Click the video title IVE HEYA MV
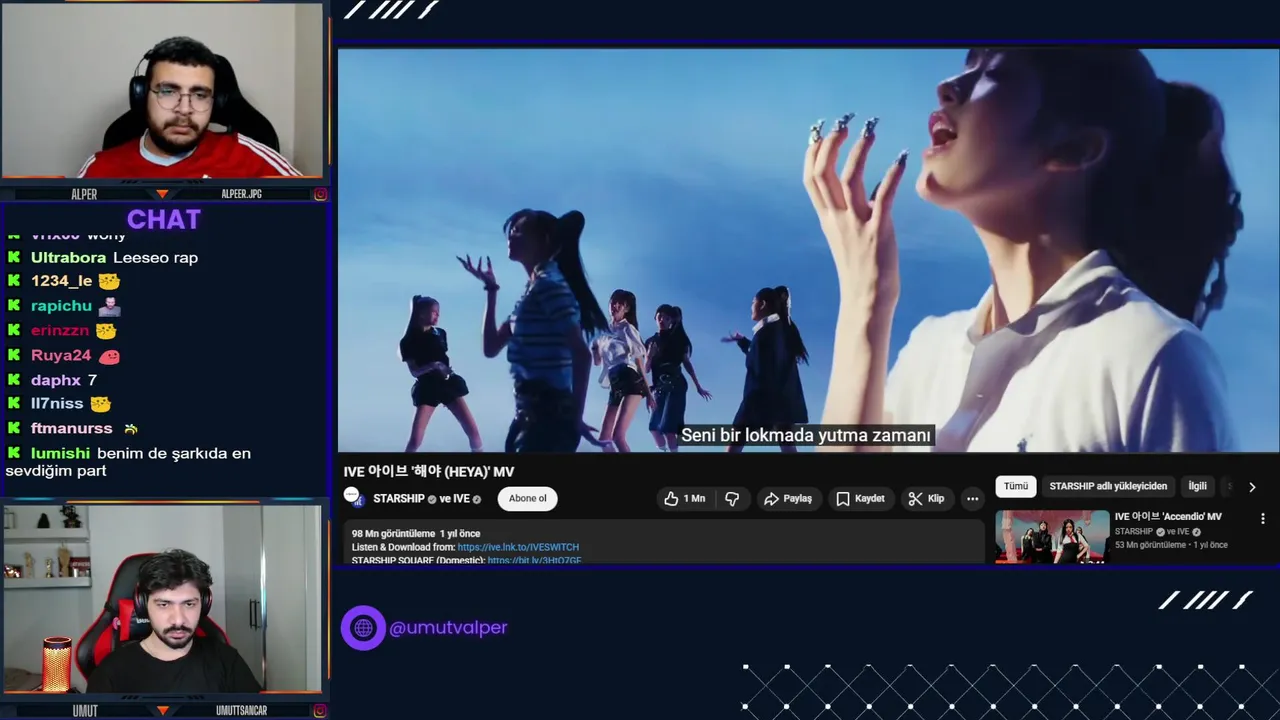 [x=429, y=471]
